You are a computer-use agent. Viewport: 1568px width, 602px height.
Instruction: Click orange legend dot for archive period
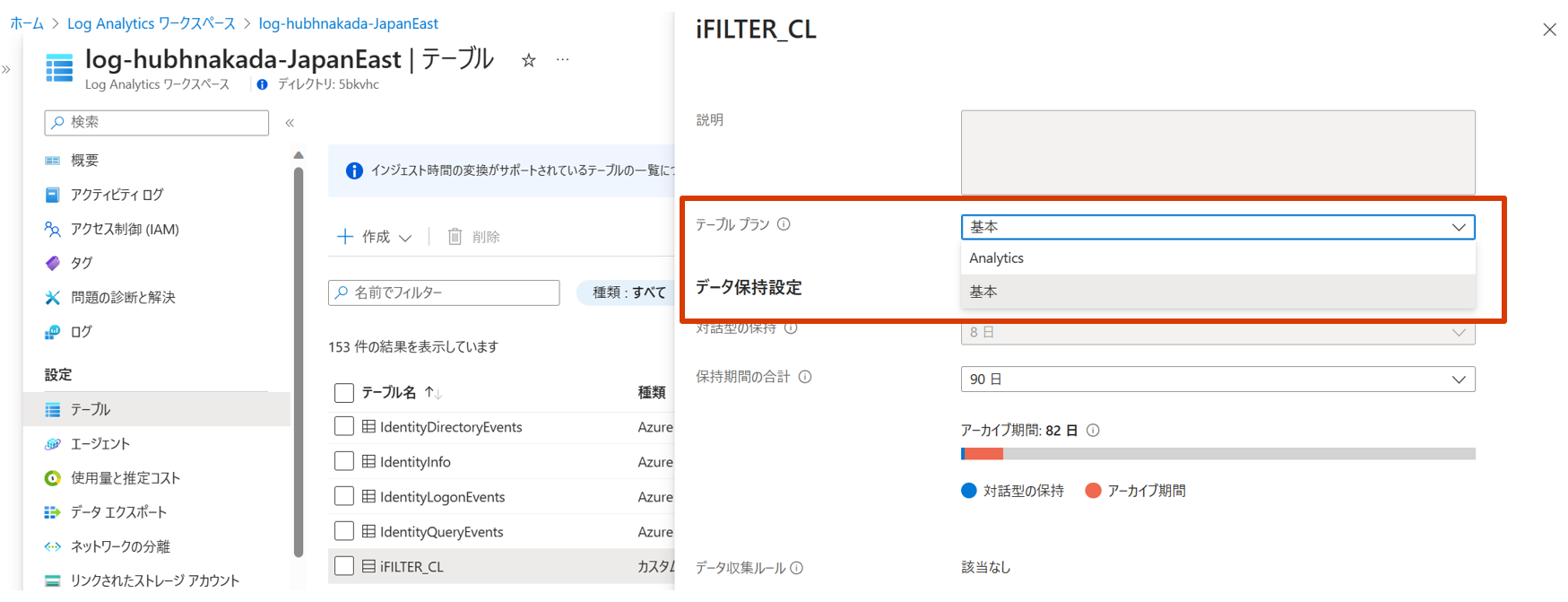coord(1093,491)
